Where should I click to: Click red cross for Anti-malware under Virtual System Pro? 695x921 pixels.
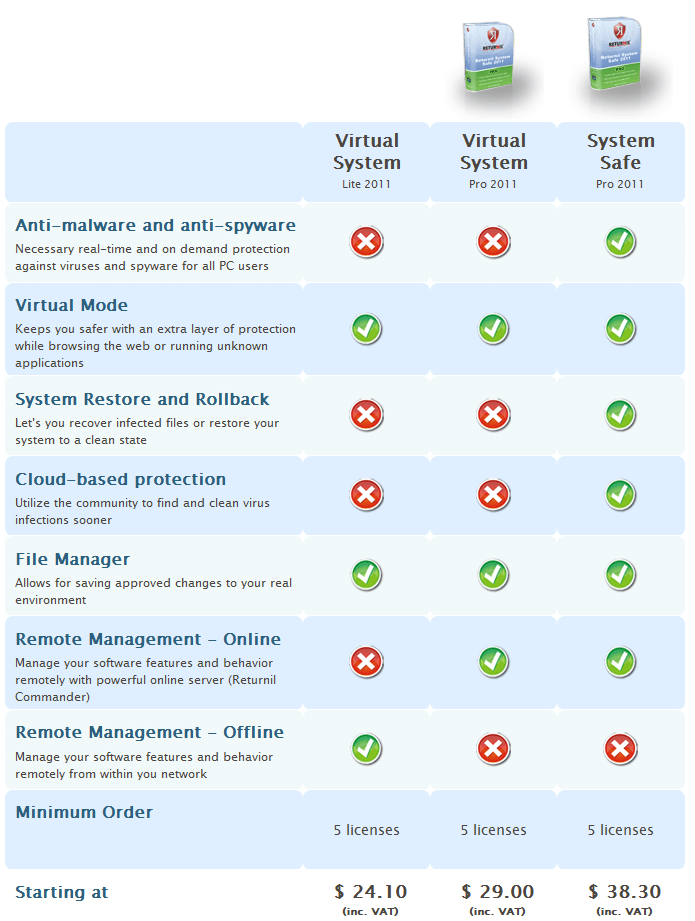click(x=493, y=242)
